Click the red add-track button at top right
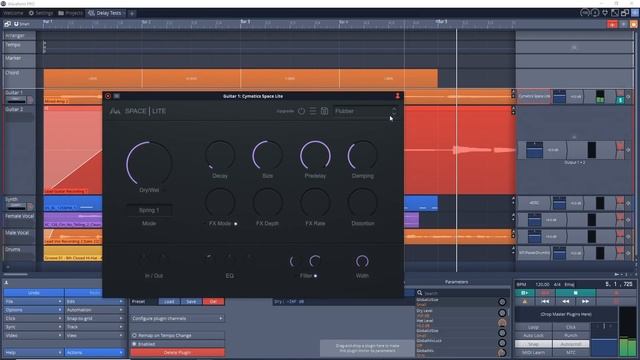 [612, 24]
